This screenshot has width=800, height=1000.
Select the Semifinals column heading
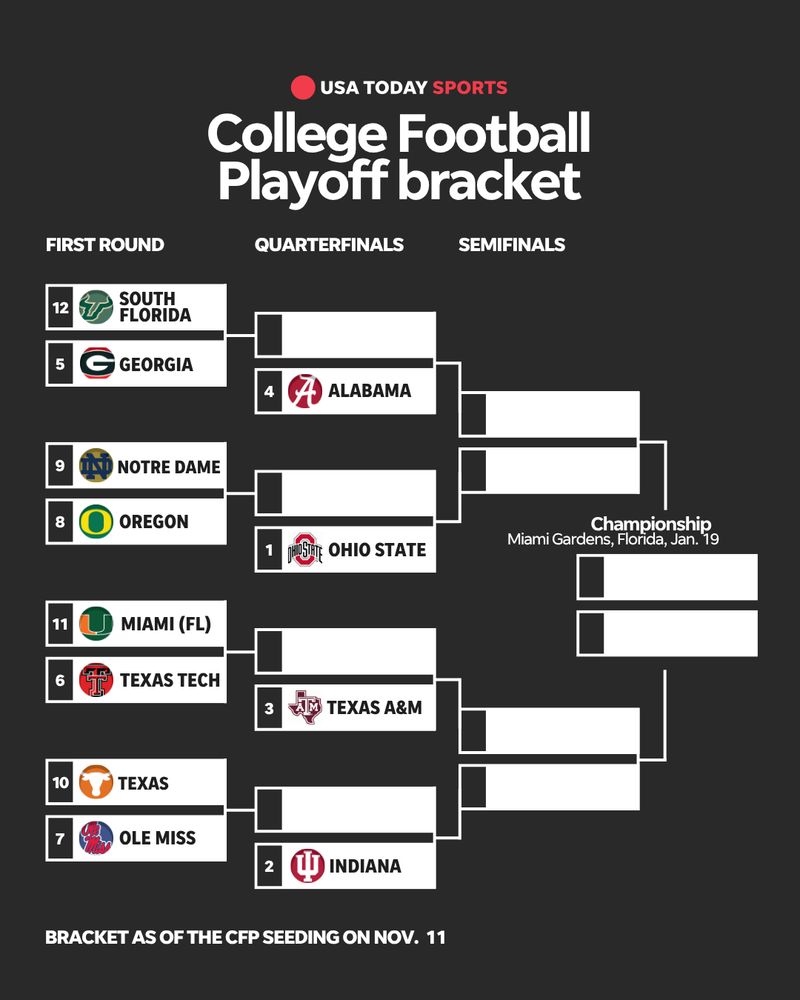pos(512,245)
